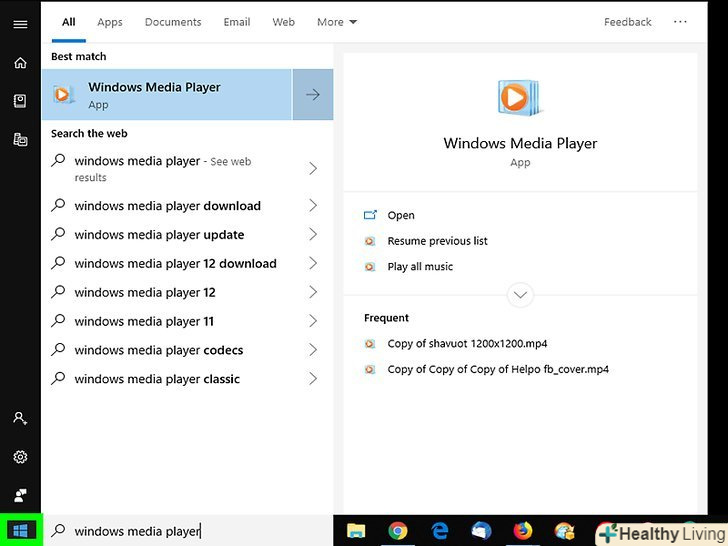The image size is (728, 546).
Task: Open the hamburger menu in the sidebar
Action: (20, 24)
